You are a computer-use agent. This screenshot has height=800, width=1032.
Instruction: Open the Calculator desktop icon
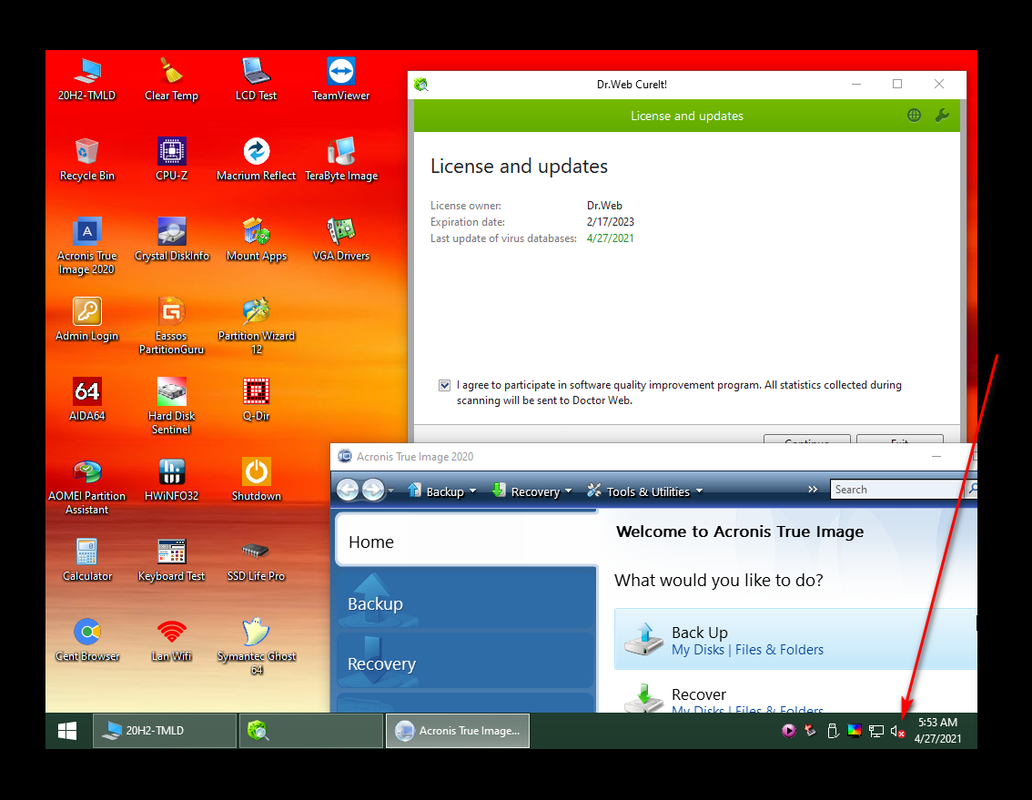coord(87,561)
